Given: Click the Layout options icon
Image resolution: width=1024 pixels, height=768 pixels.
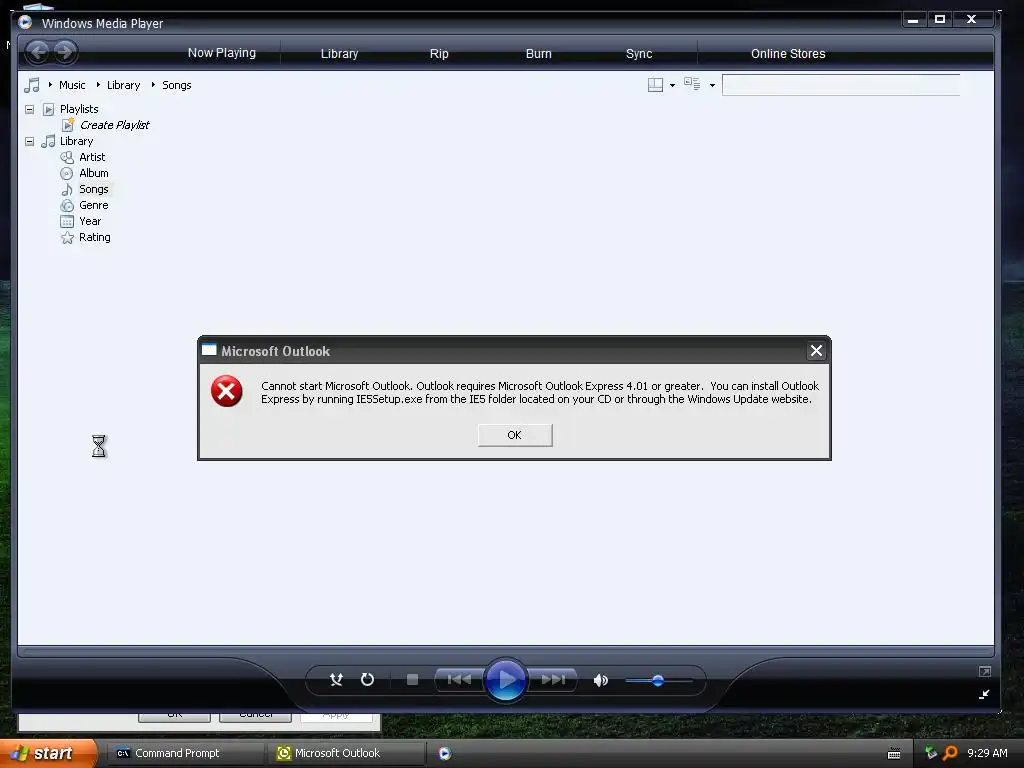Looking at the screenshot, I should (x=655, y=85).
